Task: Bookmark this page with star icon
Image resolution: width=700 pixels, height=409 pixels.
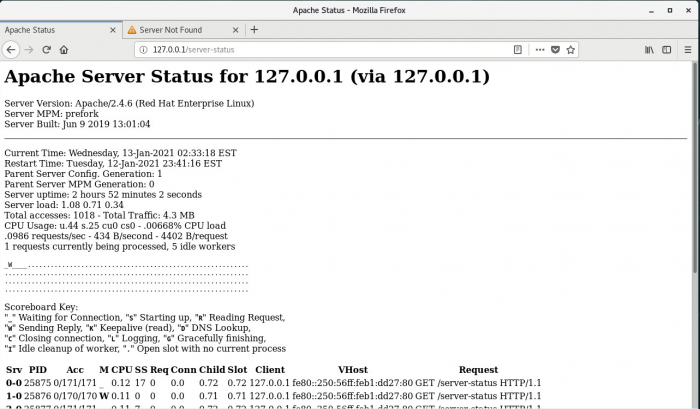Action: (571, 50)
